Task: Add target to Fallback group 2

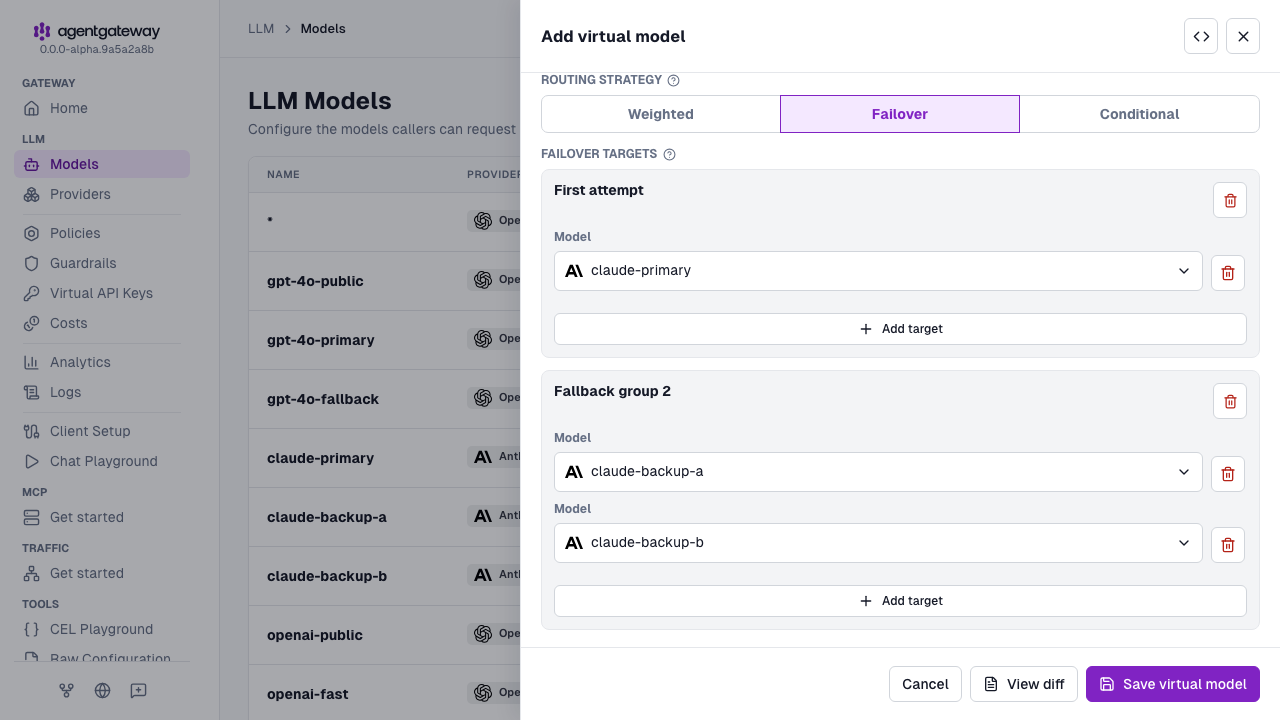Action: 900,601
